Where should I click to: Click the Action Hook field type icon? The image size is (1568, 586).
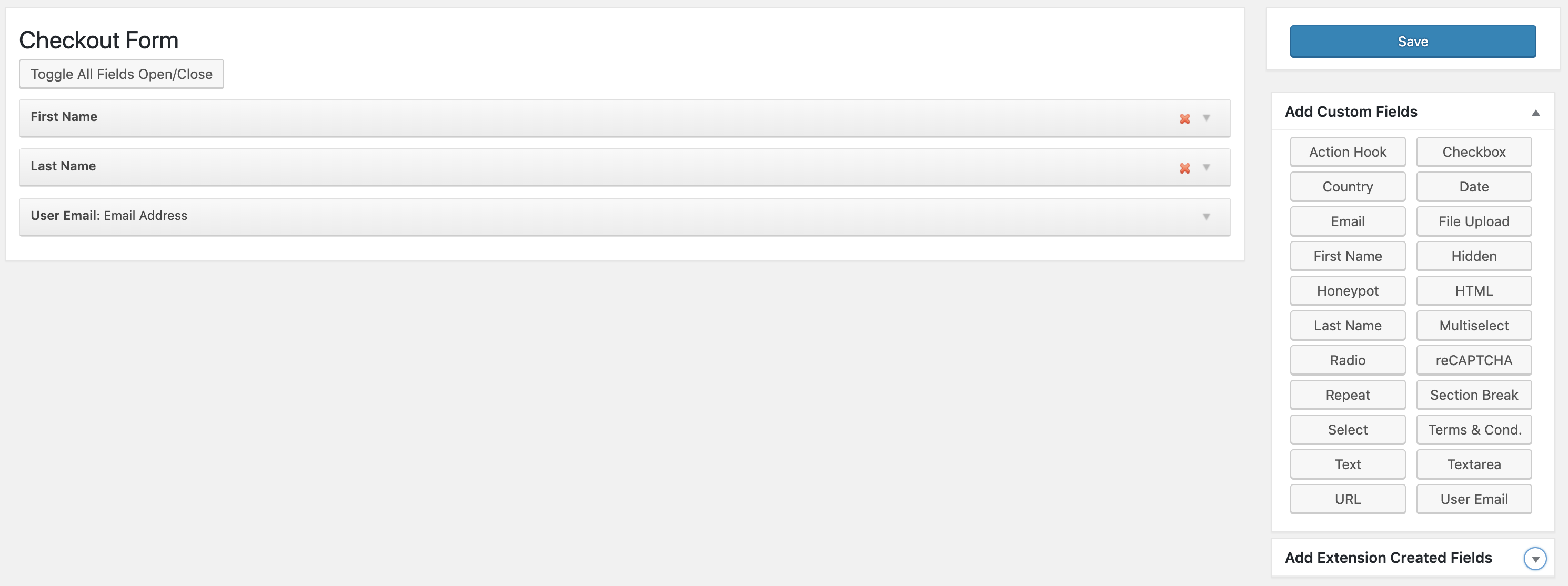(1347, 151)
